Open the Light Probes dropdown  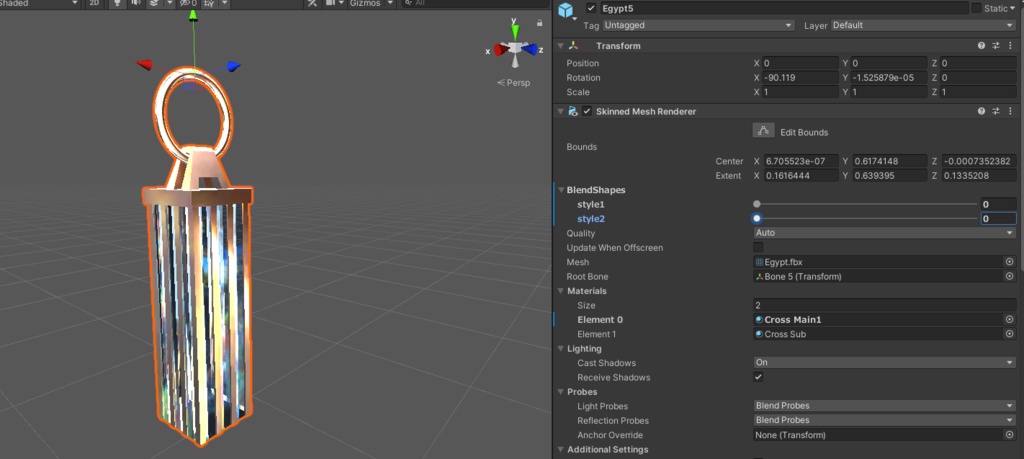click(885, 405)
